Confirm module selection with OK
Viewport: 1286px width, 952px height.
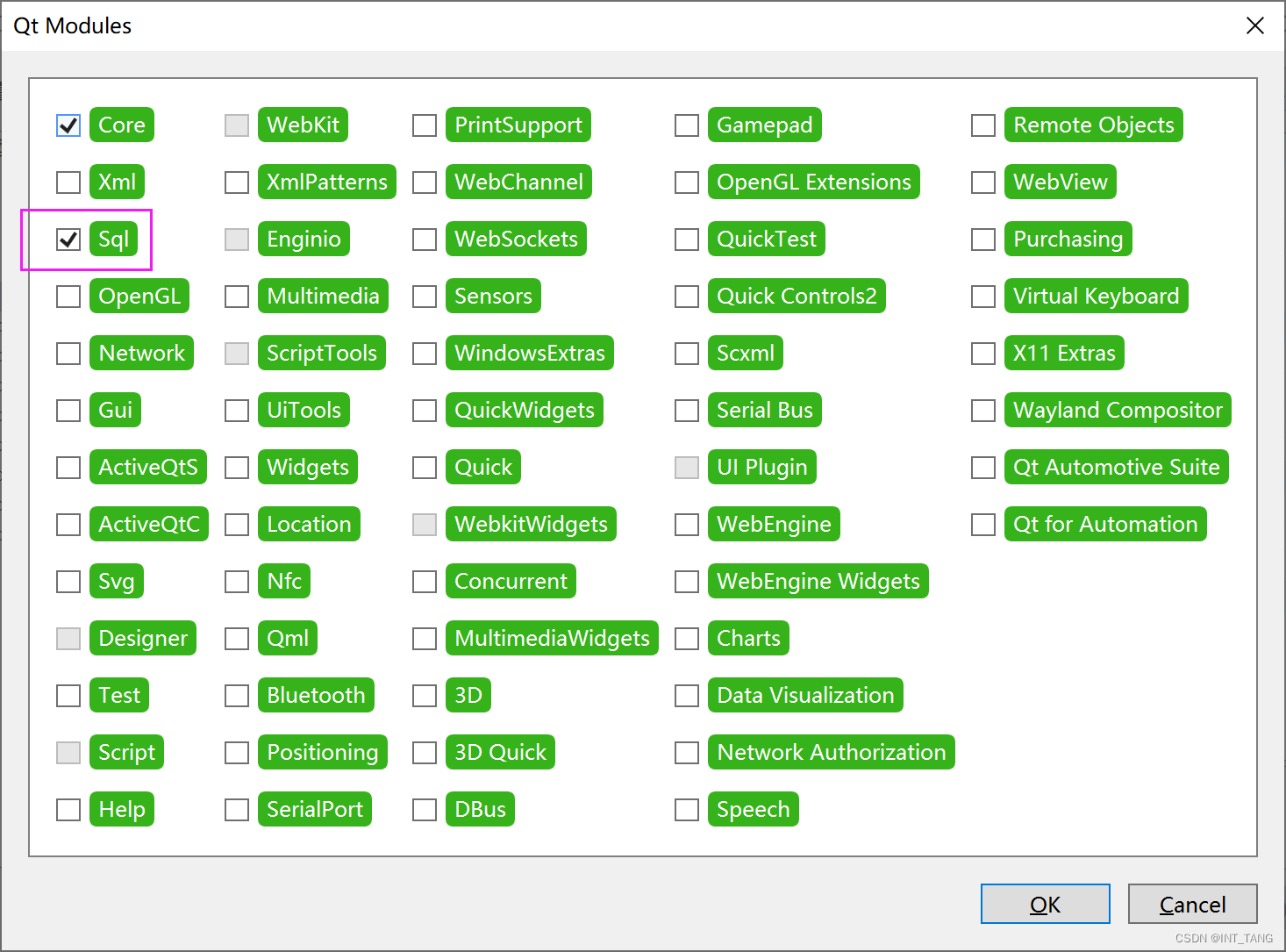pyautogui.click(x=1046, y=904)
